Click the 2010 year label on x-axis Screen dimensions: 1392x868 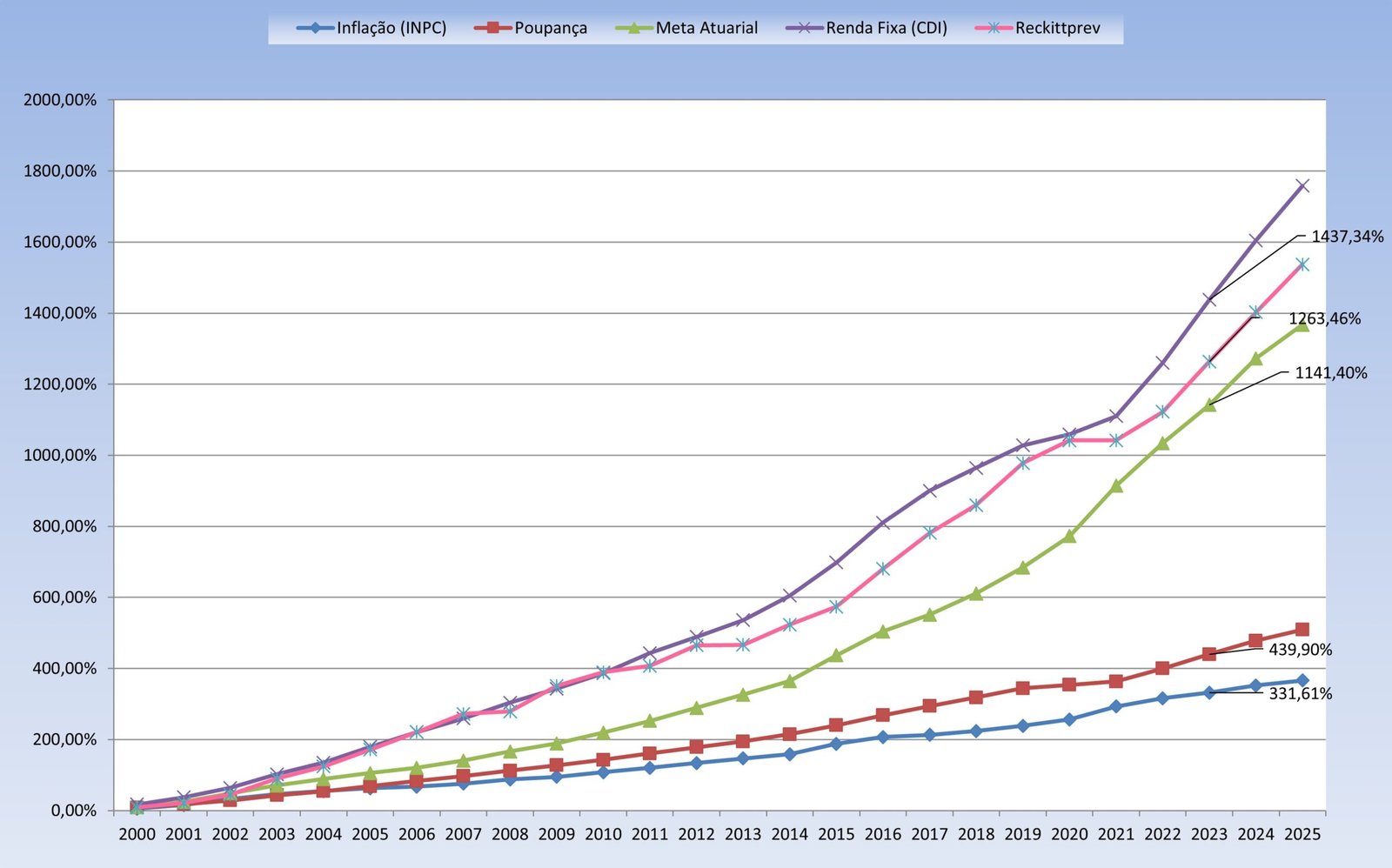tap(603, 834)
